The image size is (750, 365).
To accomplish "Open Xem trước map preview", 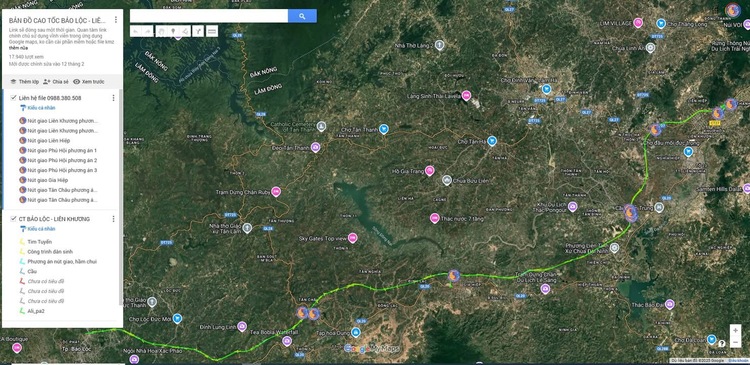I will pyautogui.click(x=88, y=82).
